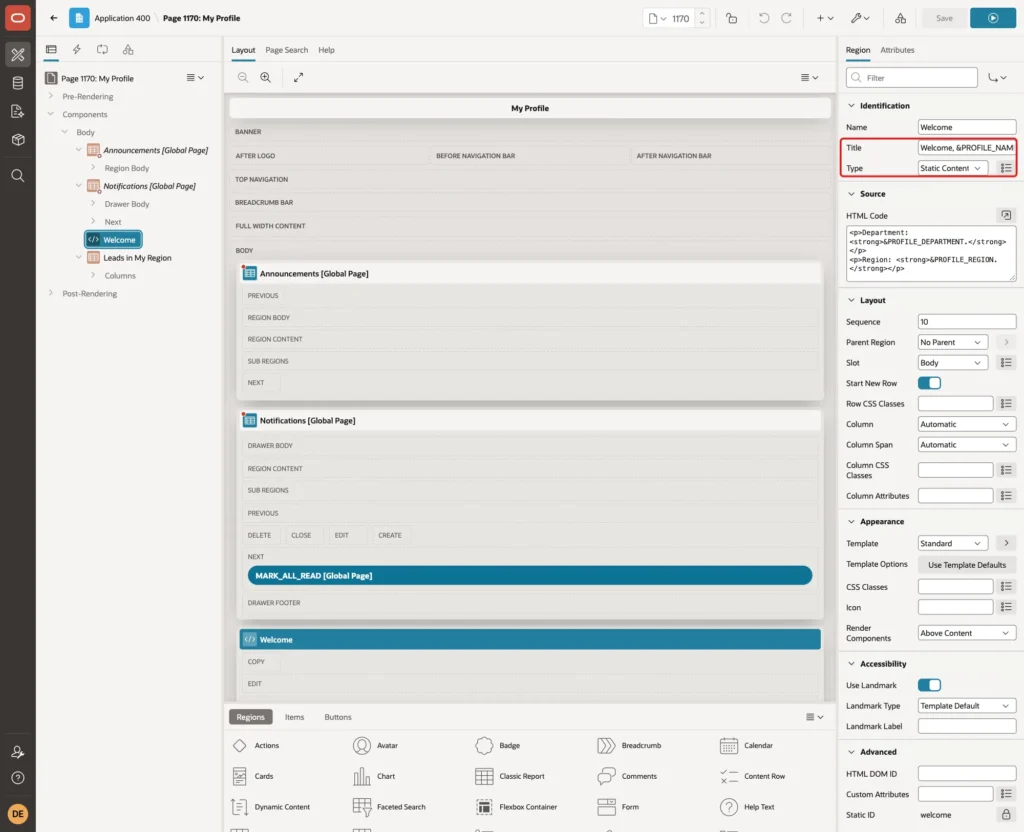The width and height of the screenshot is (1024, 832).
Task: Switch to the Page Search tab
Action: coord(287,50)
